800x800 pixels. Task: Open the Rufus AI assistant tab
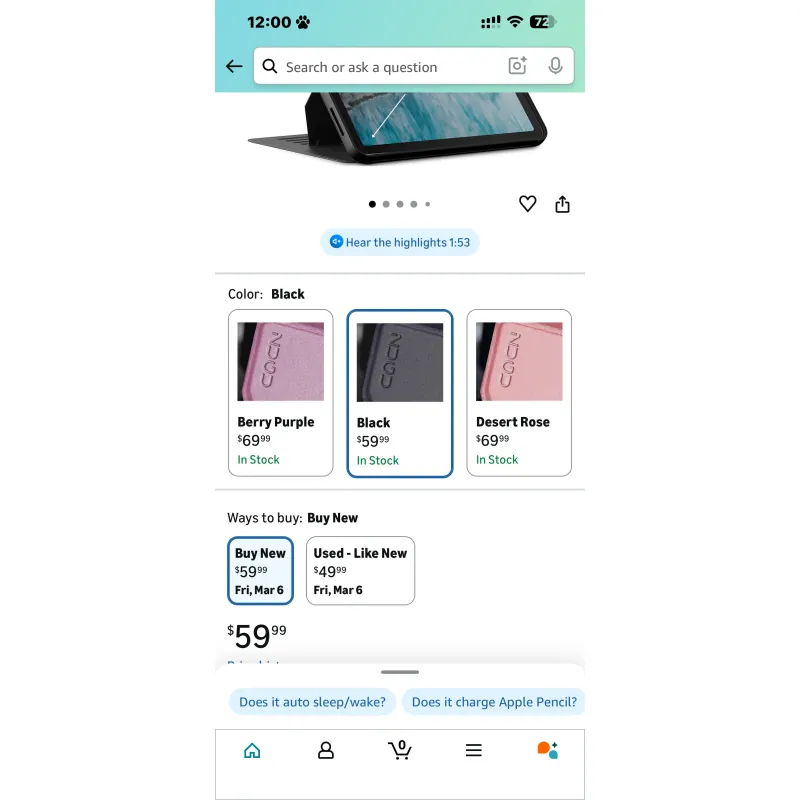(x=547, y=750)
